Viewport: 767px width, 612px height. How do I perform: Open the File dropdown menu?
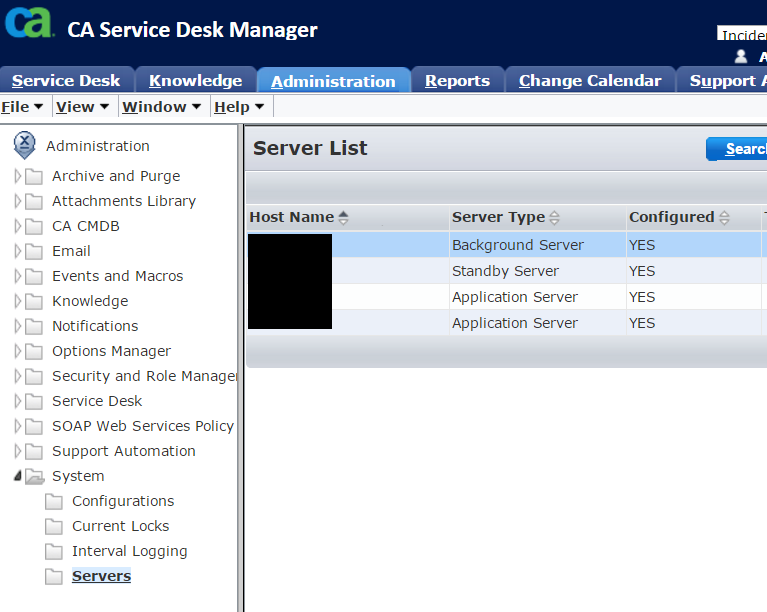click(x=22, y=107)
